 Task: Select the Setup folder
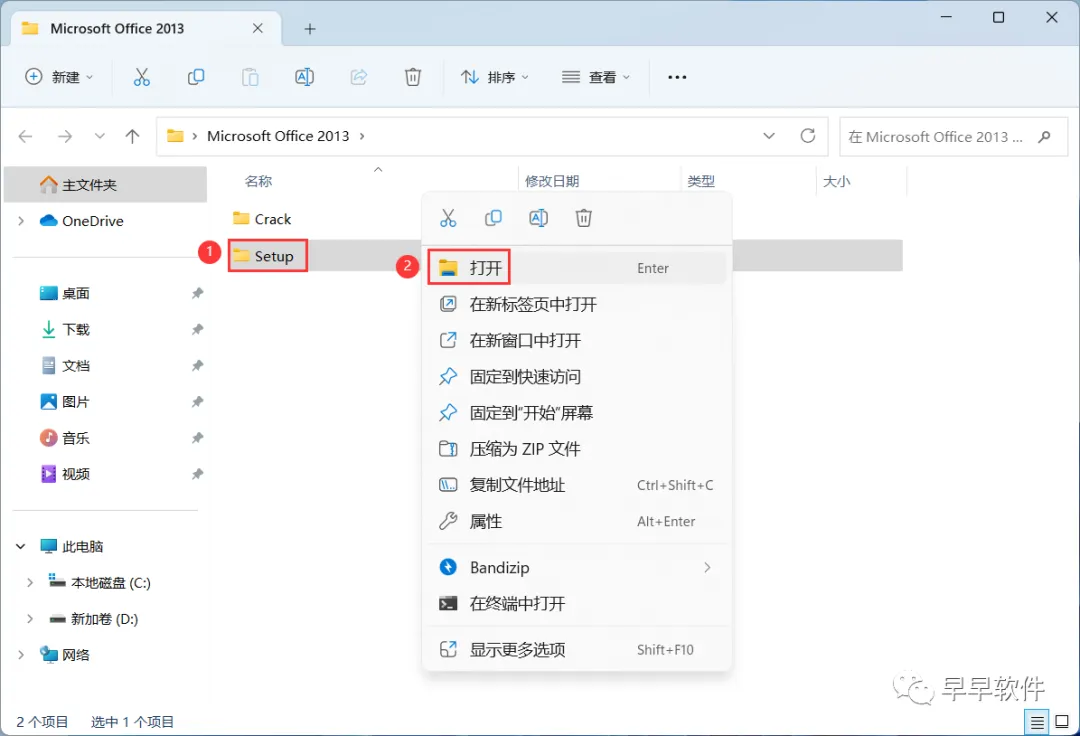(x=263, y=256)
